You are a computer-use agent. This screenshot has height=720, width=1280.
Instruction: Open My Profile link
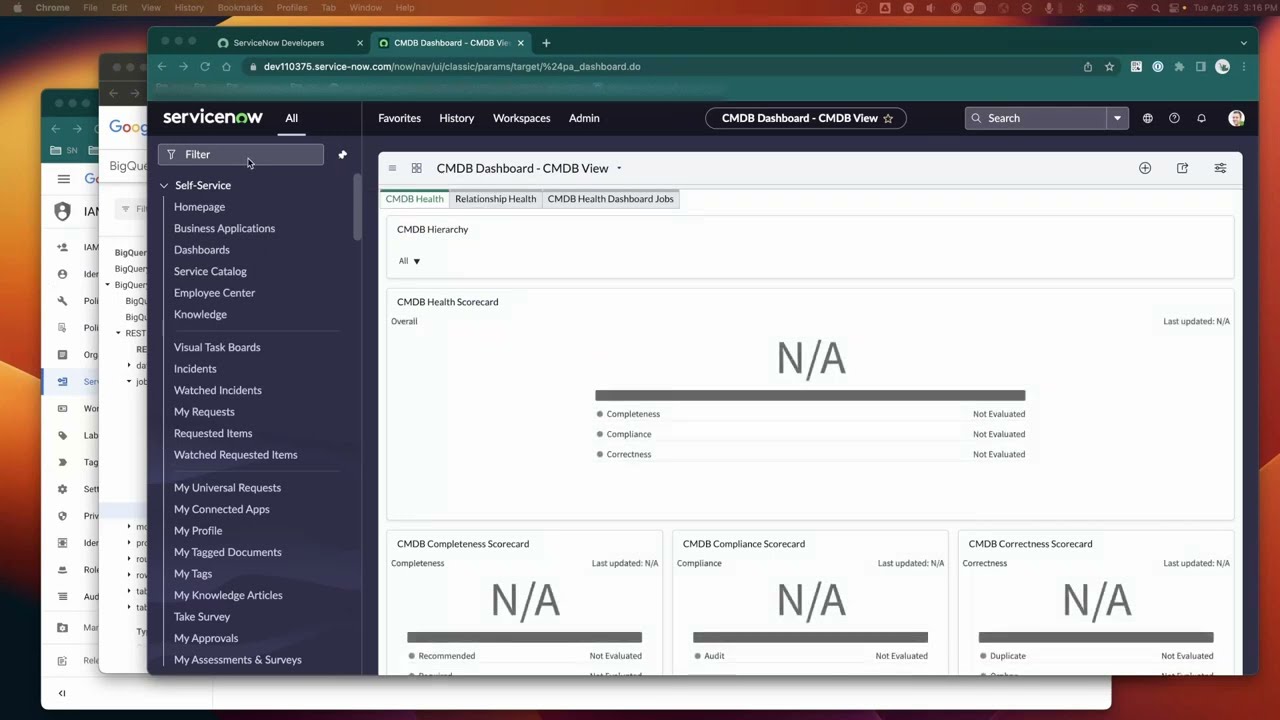(x=198, y=531)
